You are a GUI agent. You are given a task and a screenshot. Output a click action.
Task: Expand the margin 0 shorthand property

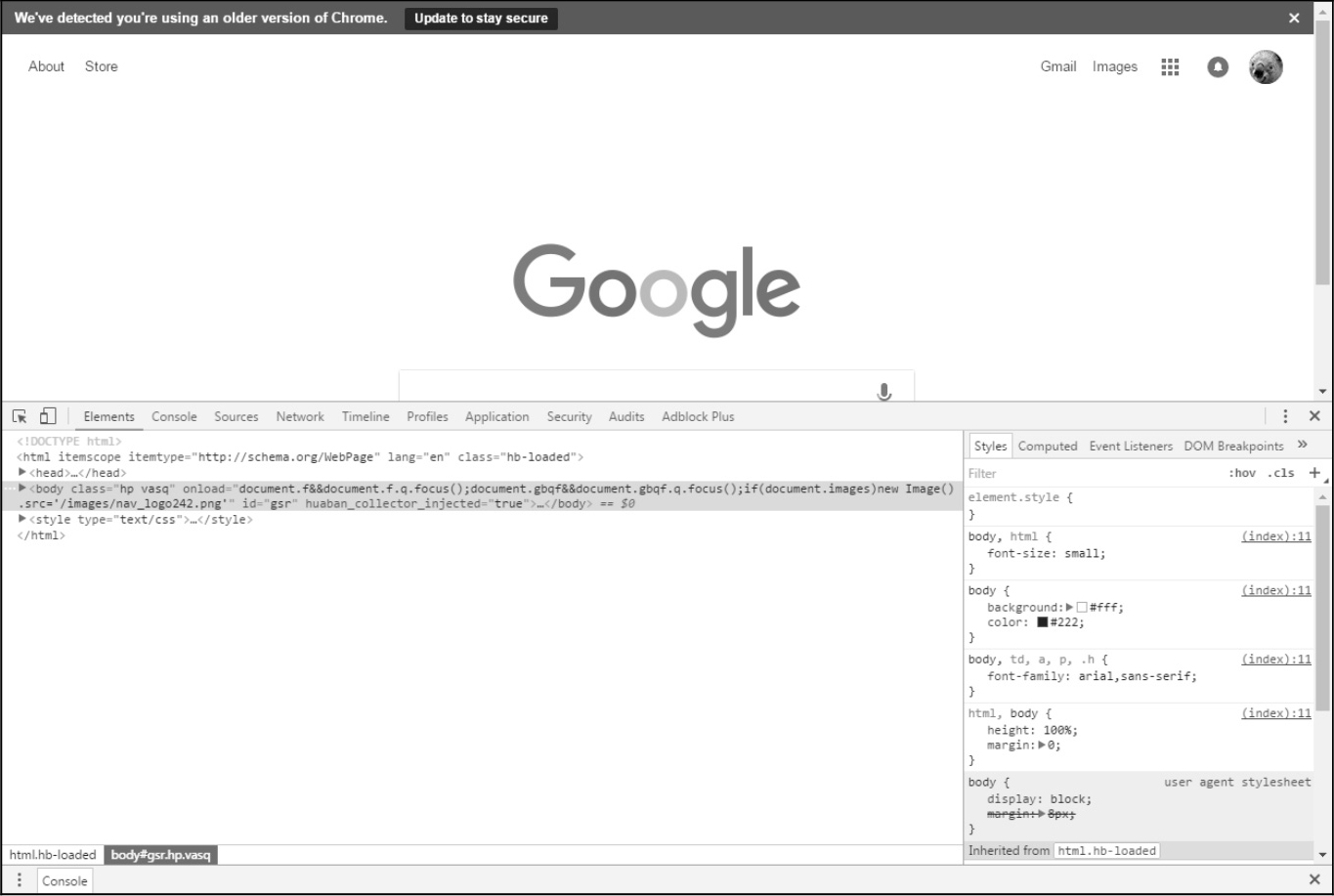click(1042, 746)
